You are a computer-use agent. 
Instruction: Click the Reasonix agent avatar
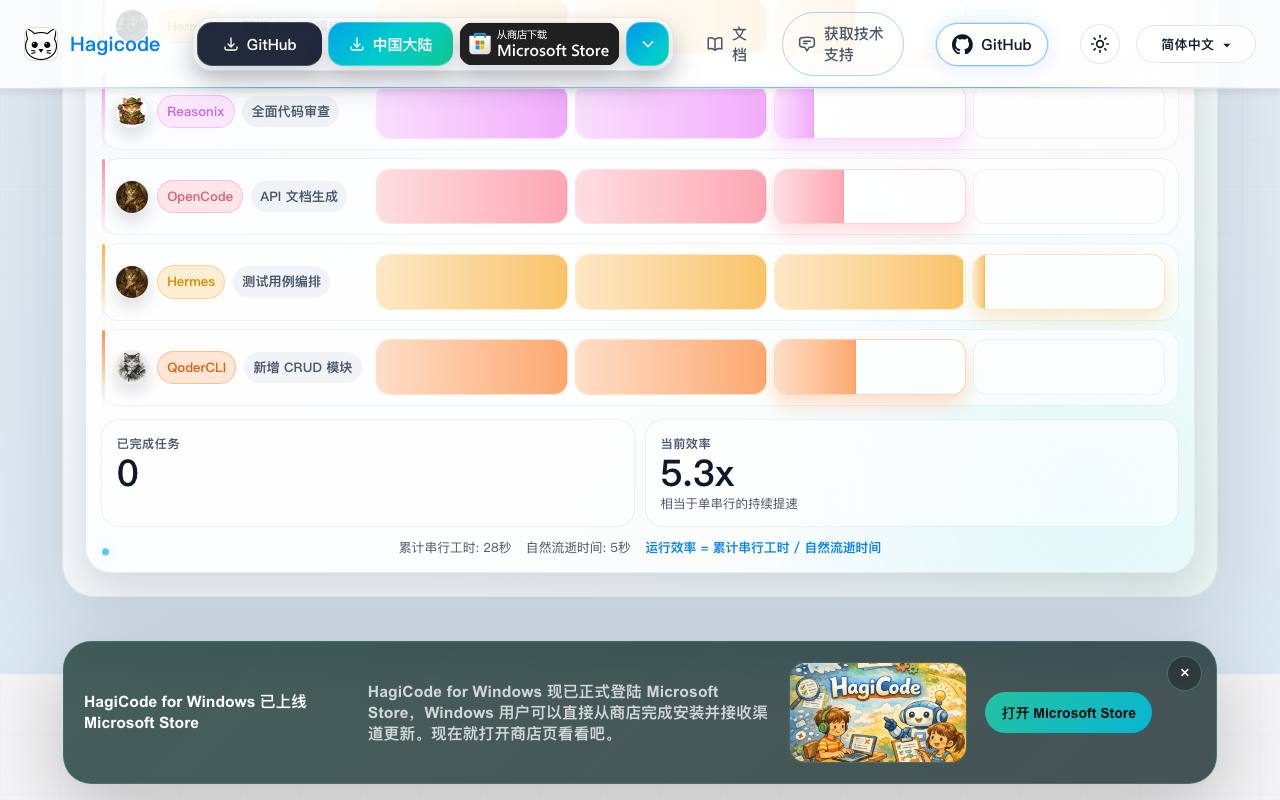pos(132,111)
